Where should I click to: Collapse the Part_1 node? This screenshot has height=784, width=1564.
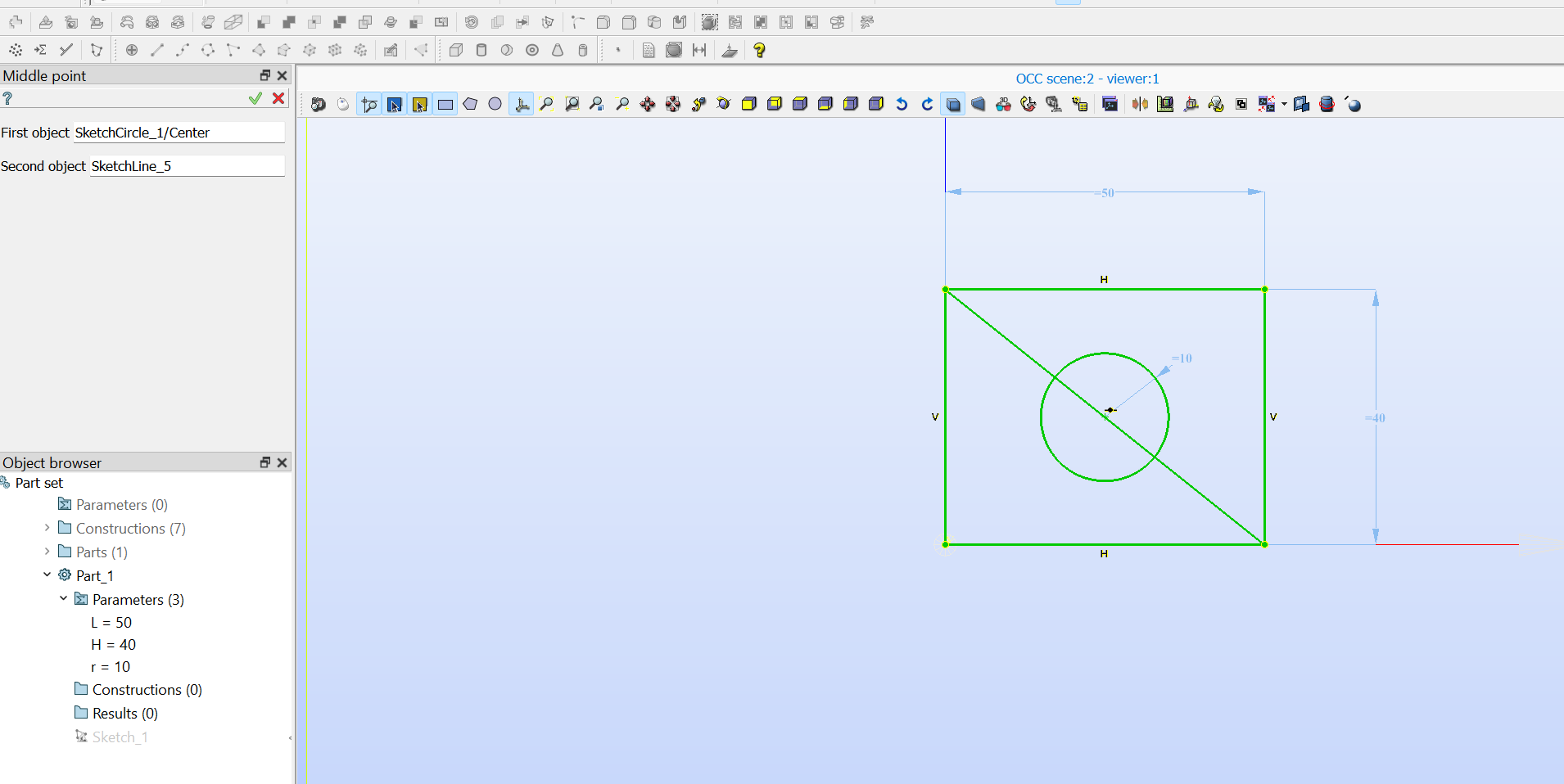pyautogui.click(x=47, y=574)
